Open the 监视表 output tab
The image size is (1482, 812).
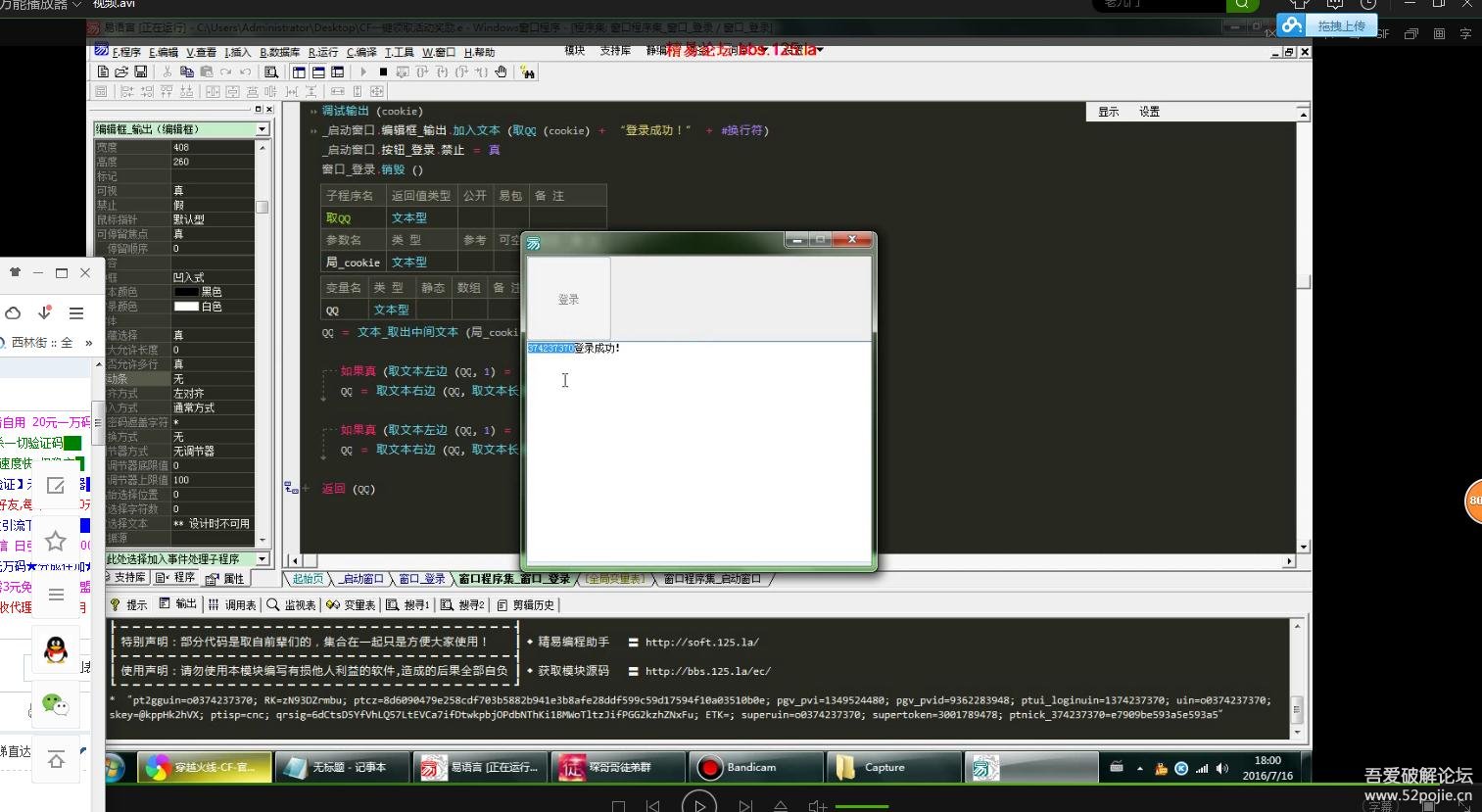click(x=292, y=605)
